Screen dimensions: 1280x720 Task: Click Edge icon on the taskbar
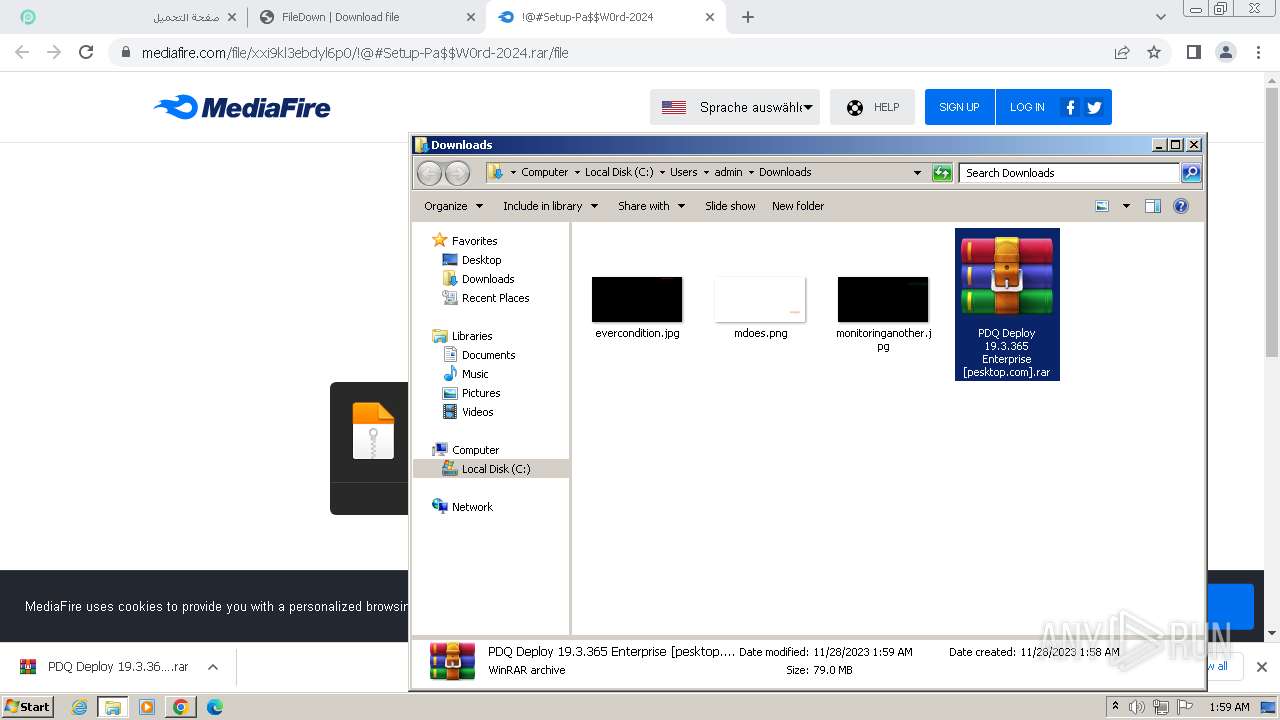(x=214, y=707)
